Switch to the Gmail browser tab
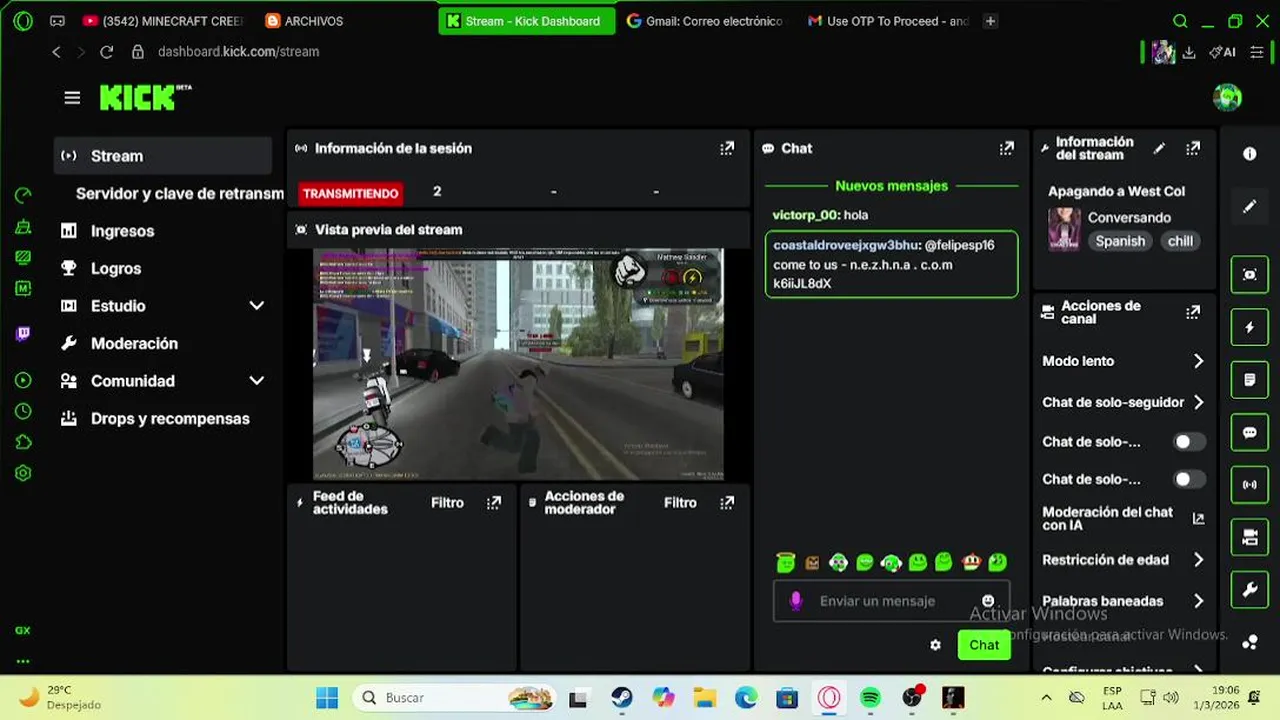 click(705, 21)
